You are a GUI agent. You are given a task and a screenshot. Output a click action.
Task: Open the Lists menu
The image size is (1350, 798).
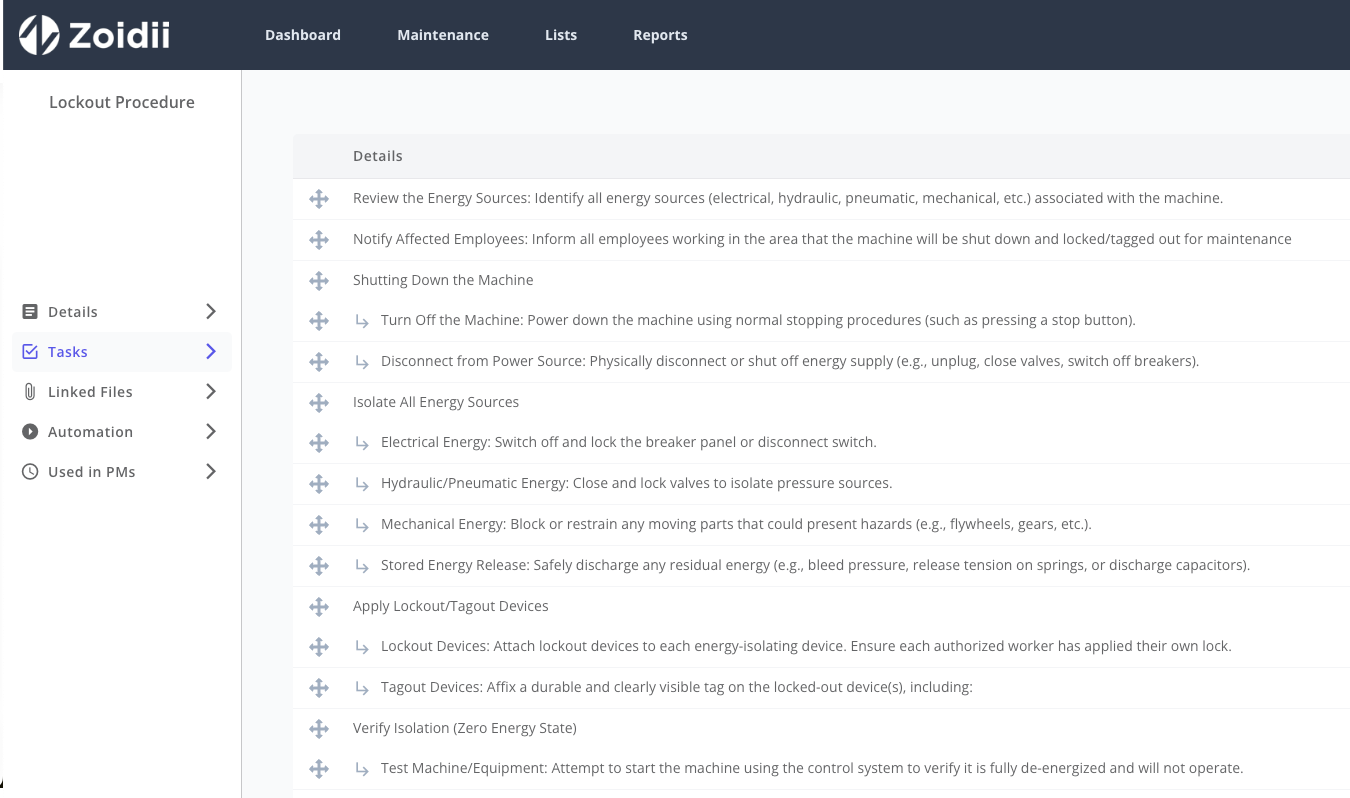(561, 35)
